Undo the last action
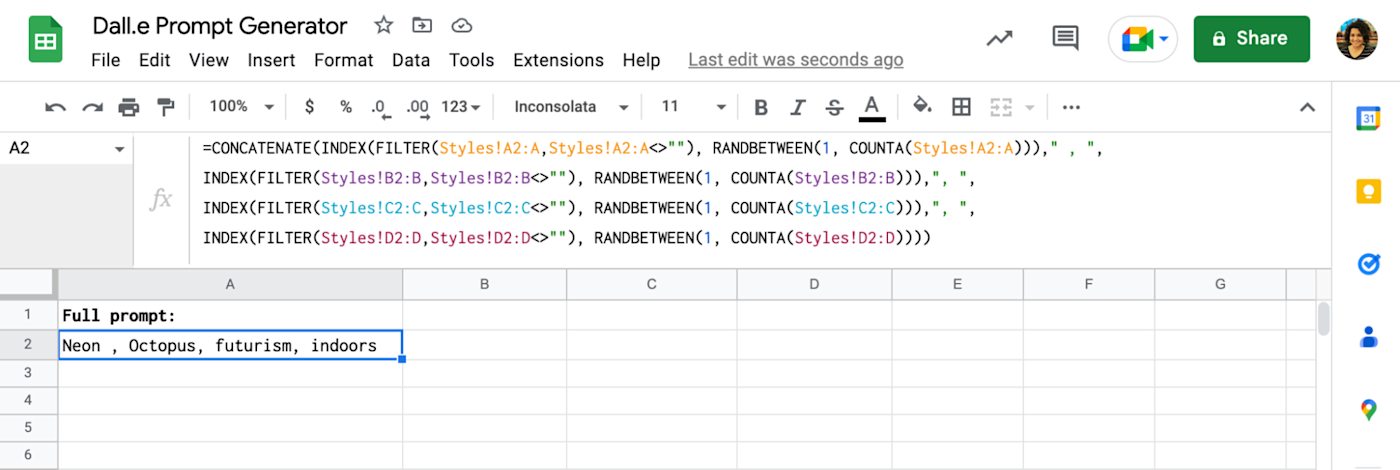The height and width of the screenshot is (470, 1400). pos(56,107)
